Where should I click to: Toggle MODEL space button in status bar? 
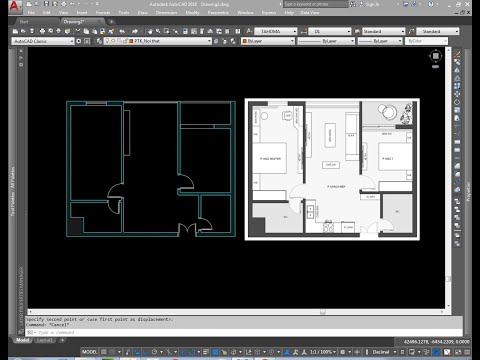coord(89,352)
